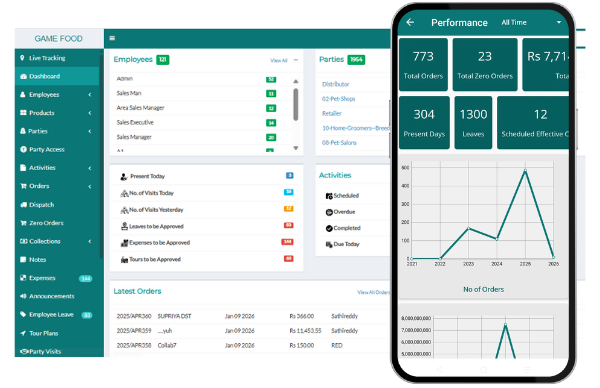Viewport: 600px width, 388px height.
Task: Click the Activities sidebar document icon
Action: coord(23,168)
